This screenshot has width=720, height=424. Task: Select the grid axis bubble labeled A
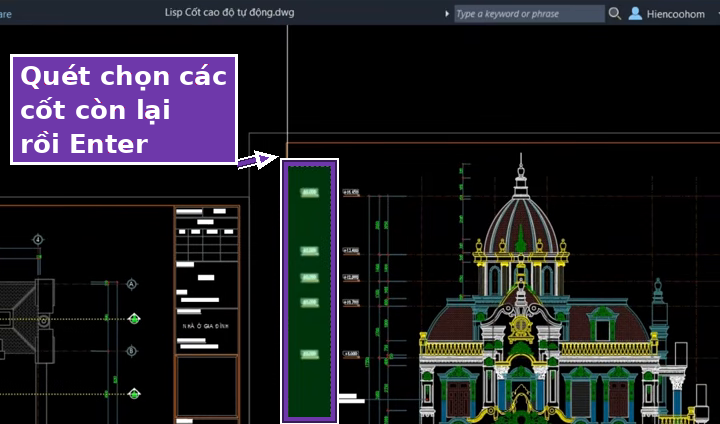(x=132, y=284)
